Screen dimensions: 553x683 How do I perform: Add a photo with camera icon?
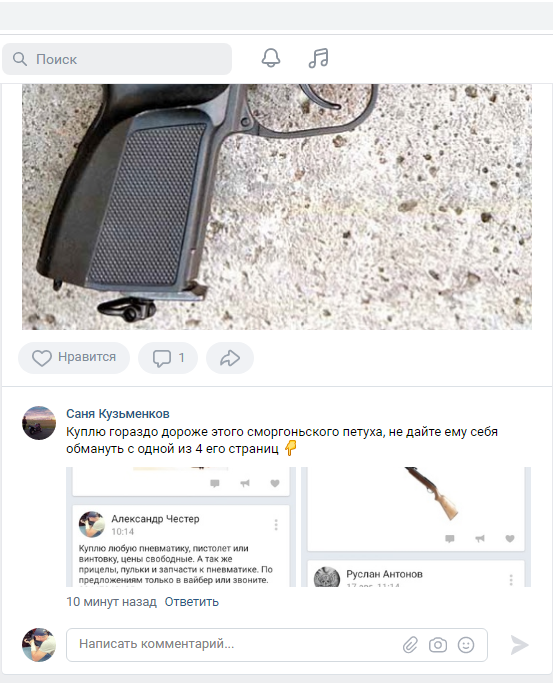click(438, 645)
